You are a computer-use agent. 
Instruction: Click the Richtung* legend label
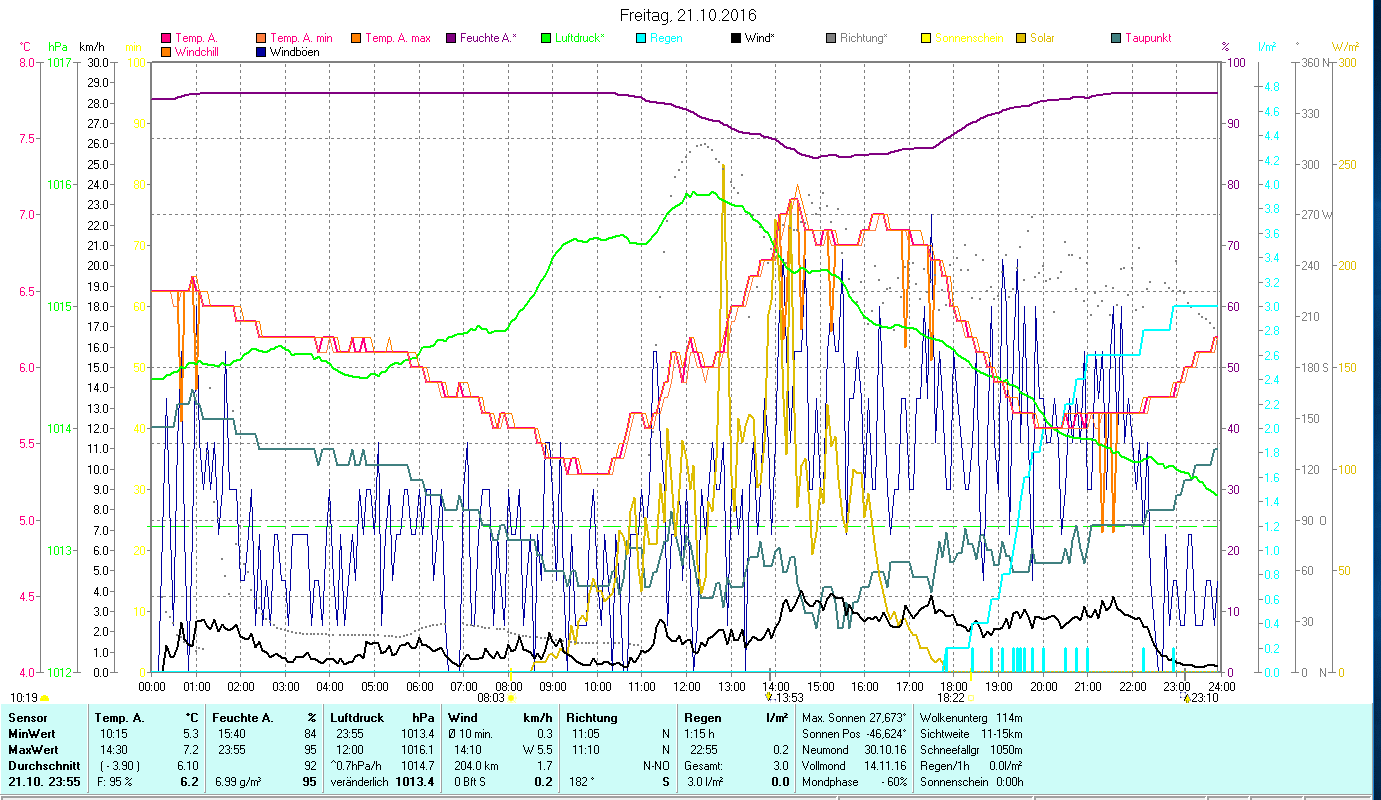pyautogui.click(x=863, y=39)
